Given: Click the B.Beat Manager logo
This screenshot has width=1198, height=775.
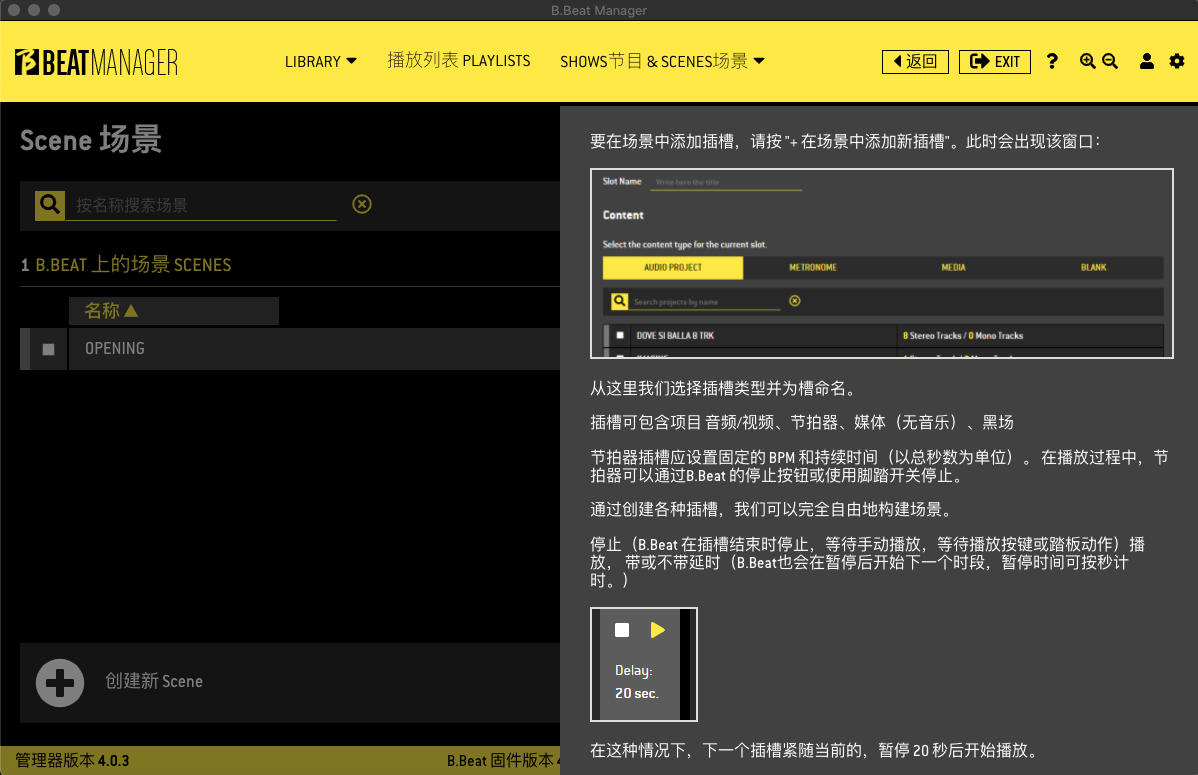Looking at the screenshot, I should [96, 62].
